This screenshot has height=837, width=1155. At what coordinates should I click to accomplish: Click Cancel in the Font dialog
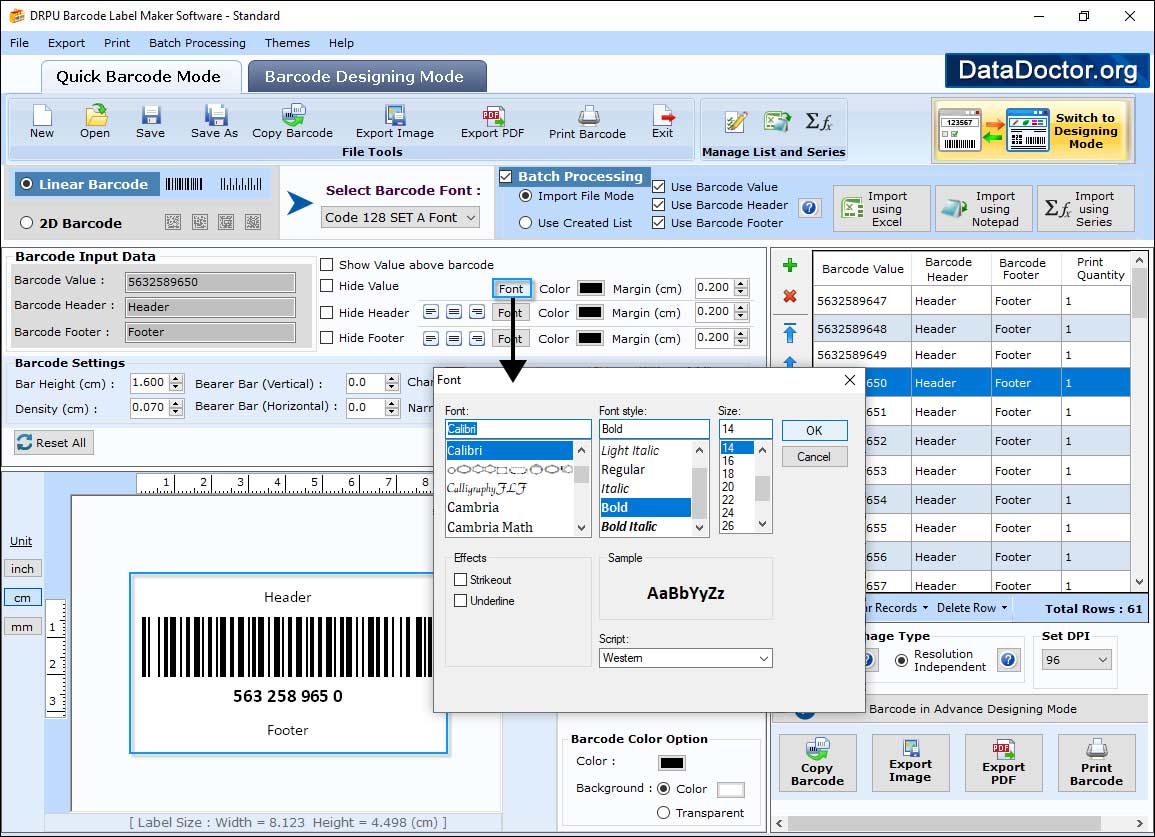(814, 457)
